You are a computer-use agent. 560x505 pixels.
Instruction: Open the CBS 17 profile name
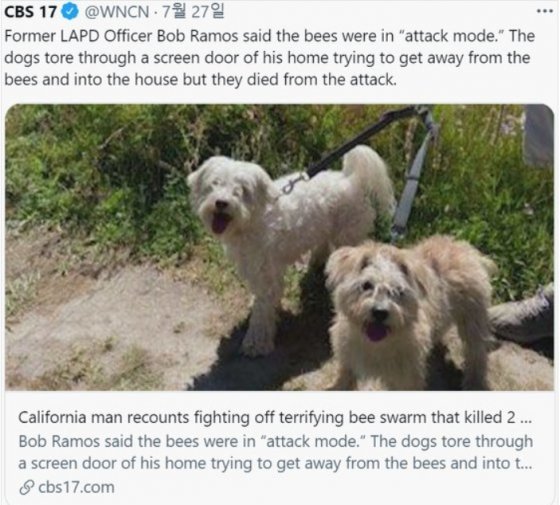tap(31, 12)
